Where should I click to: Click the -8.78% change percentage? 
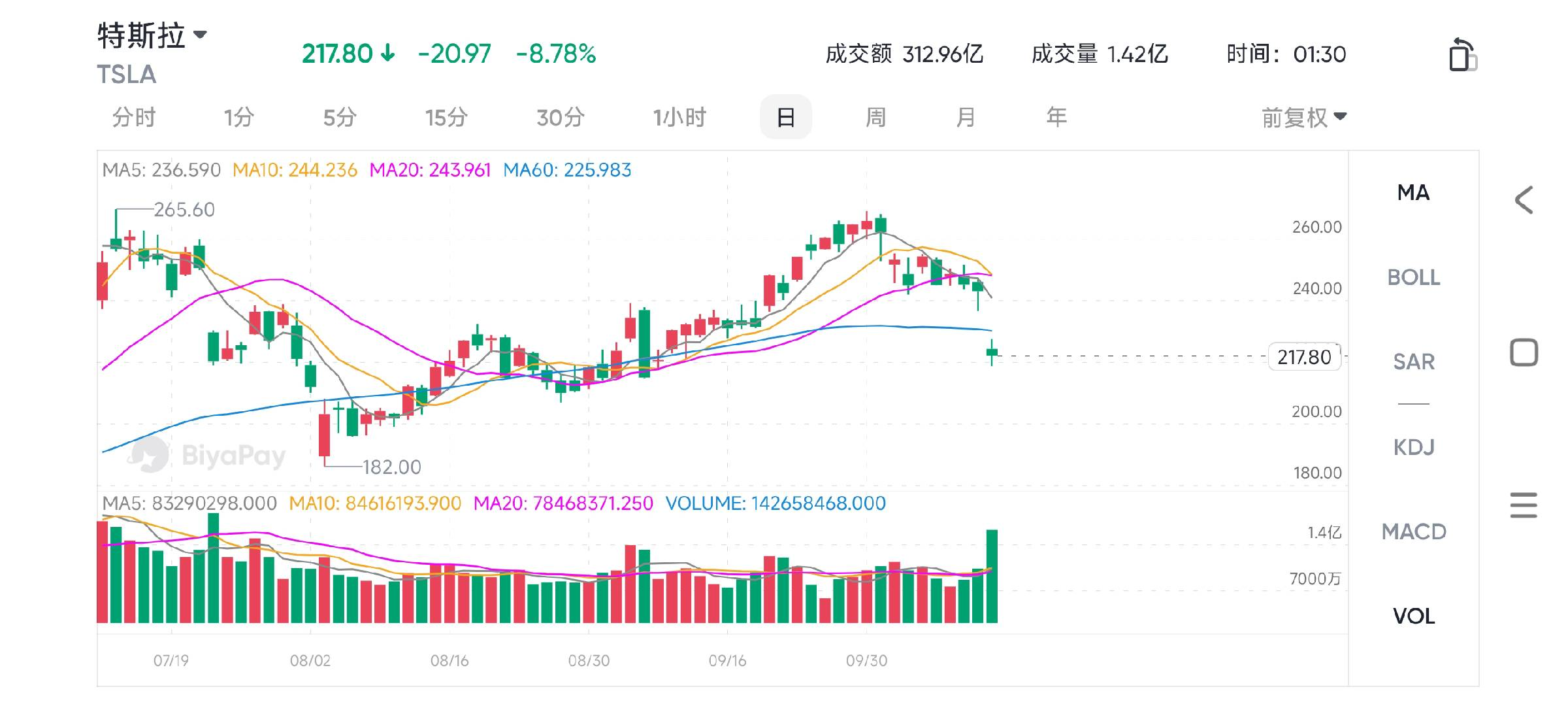[556, 54]
